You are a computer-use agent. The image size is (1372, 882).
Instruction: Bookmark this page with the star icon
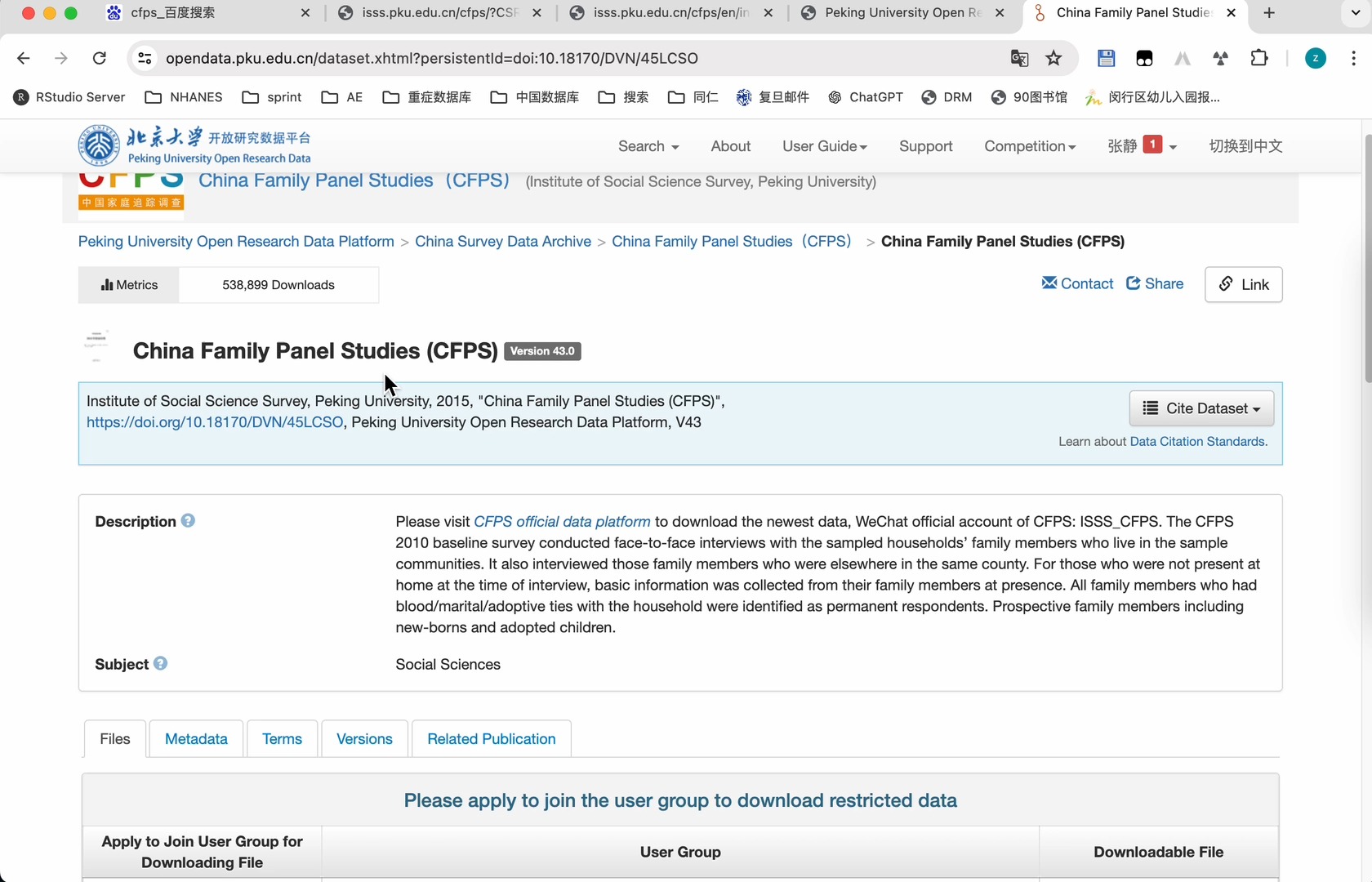coord(1053,58)
